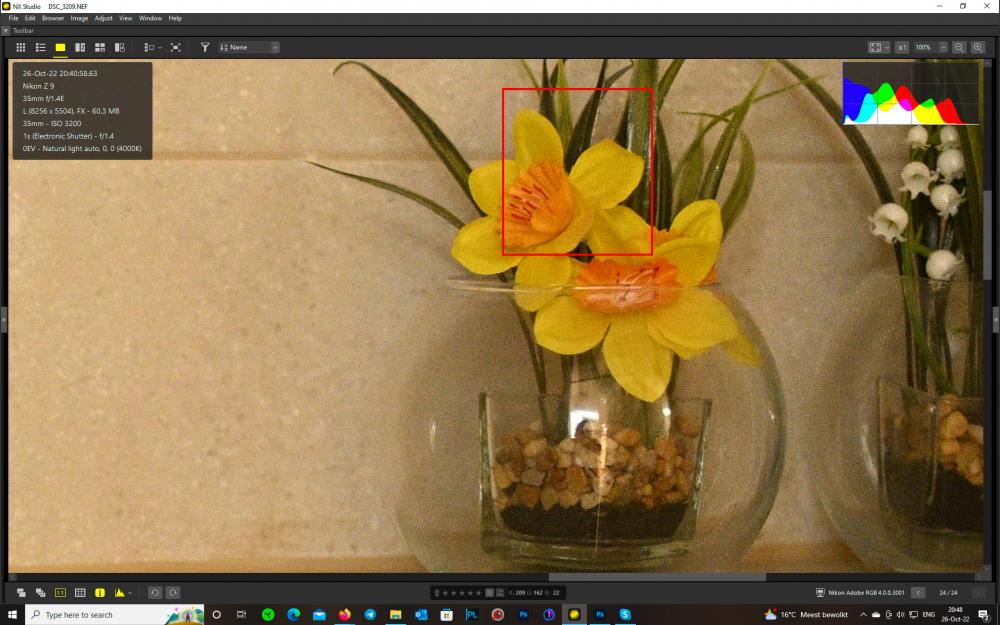Open the Name sort order dropdown
Viewport: 1000px width, 625px height.
point(249,47)
